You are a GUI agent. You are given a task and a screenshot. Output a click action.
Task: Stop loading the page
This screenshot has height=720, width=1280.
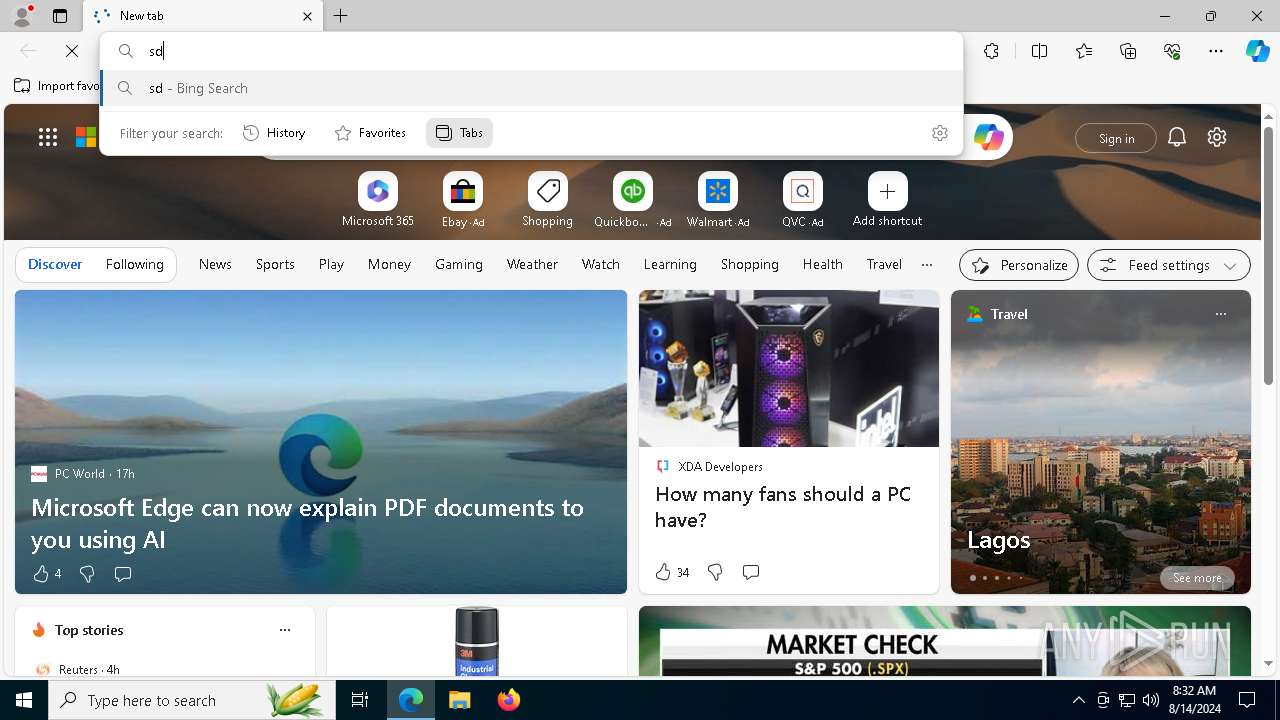coord(72,51)
